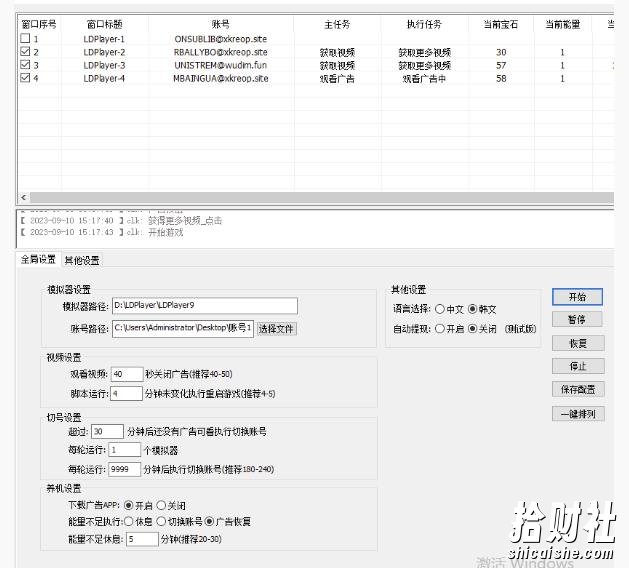
Task: Select 韩文 language radio button
Action: coord(473,309)
